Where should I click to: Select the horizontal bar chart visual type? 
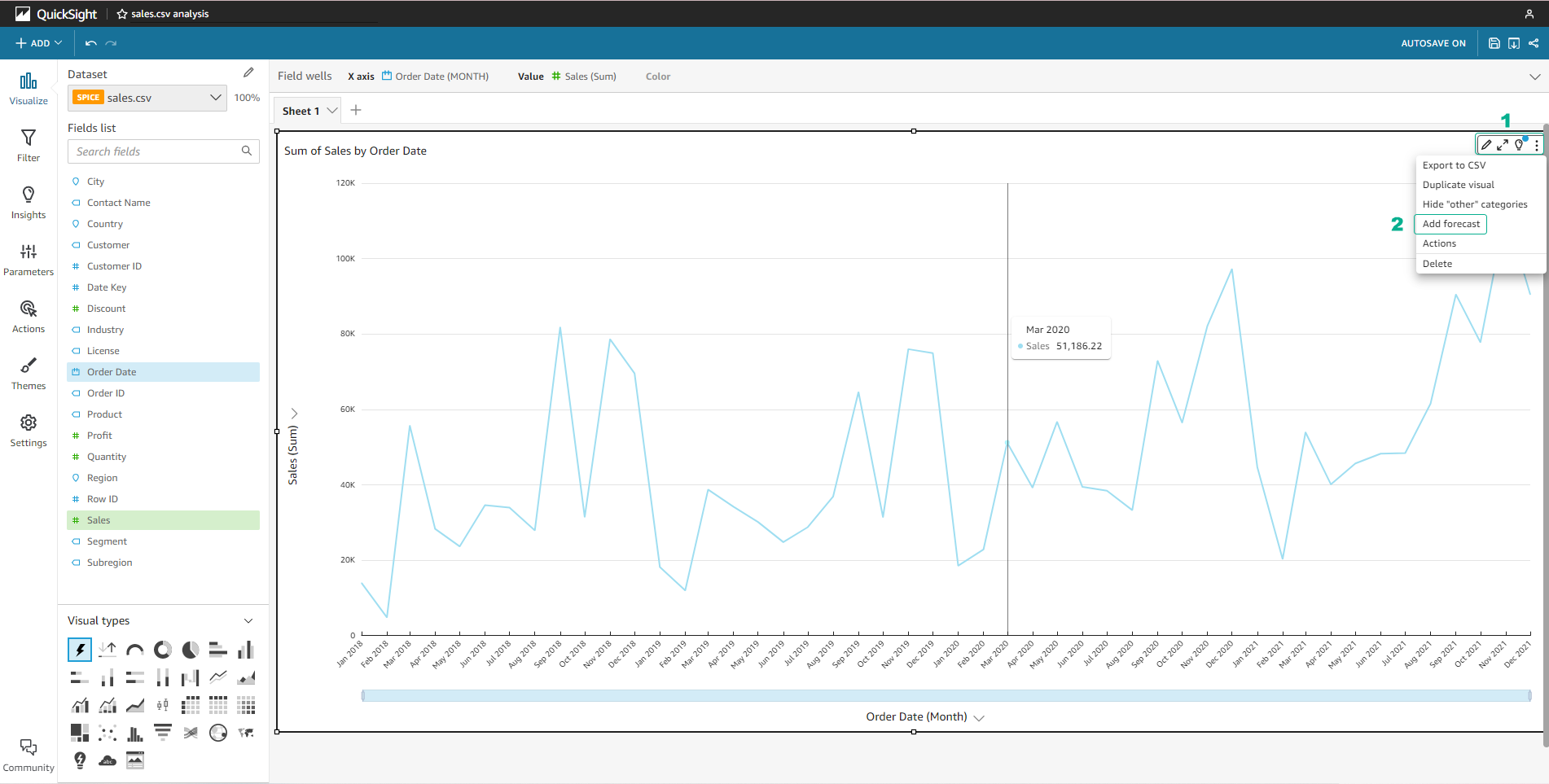[x=218, y=650]
